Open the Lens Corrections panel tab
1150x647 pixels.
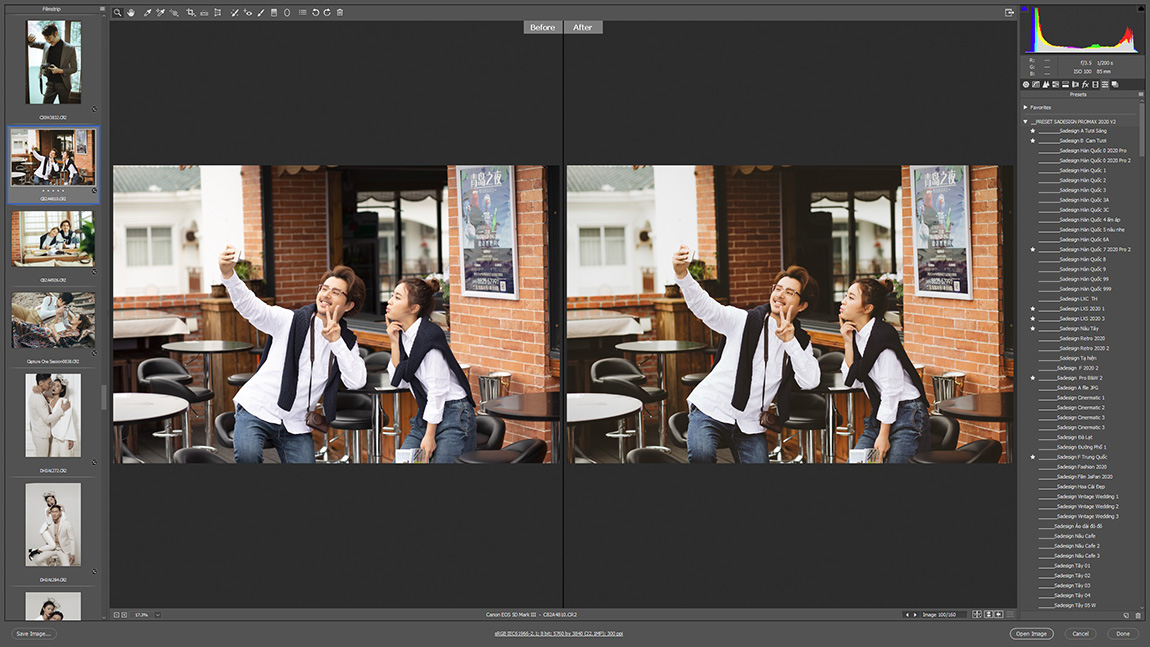pyautogui.click(x=1075, y=84)
